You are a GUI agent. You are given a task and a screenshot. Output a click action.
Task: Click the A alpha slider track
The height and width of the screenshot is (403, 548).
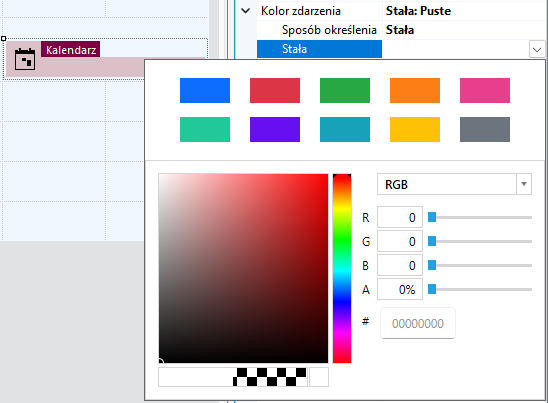tap(480, 289)
